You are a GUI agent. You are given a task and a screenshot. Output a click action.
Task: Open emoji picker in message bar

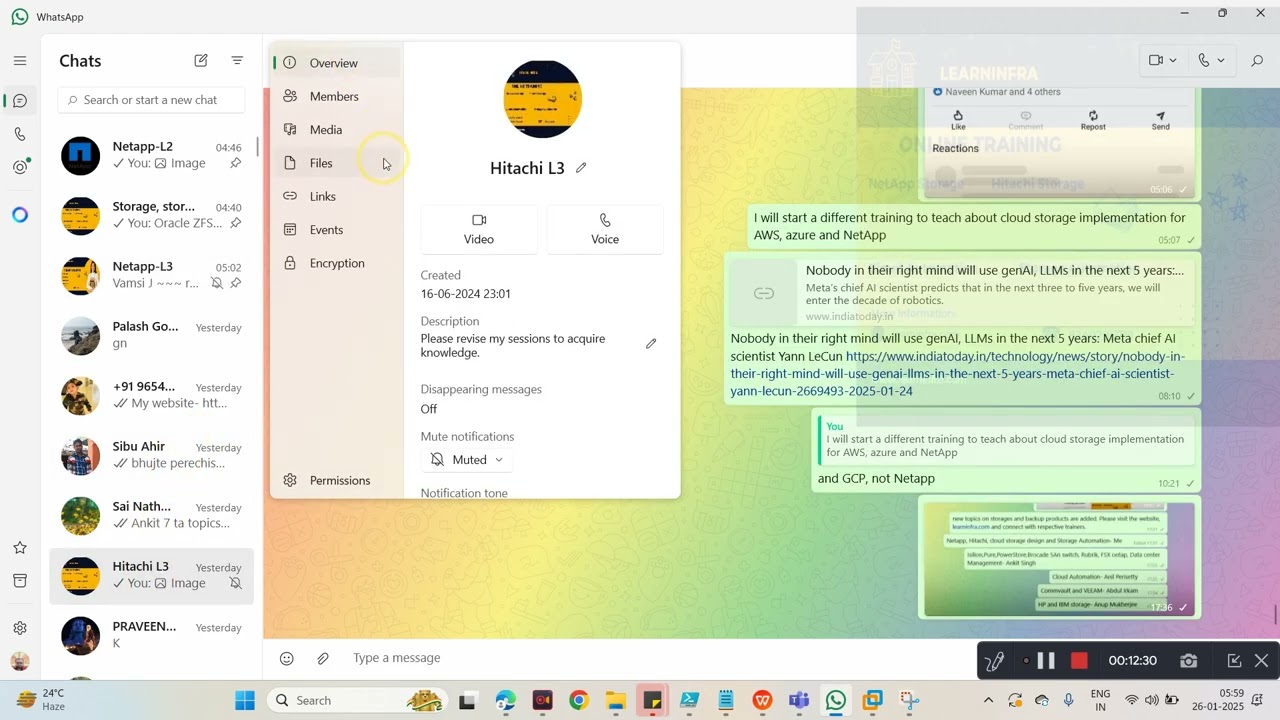coord(287,658)
